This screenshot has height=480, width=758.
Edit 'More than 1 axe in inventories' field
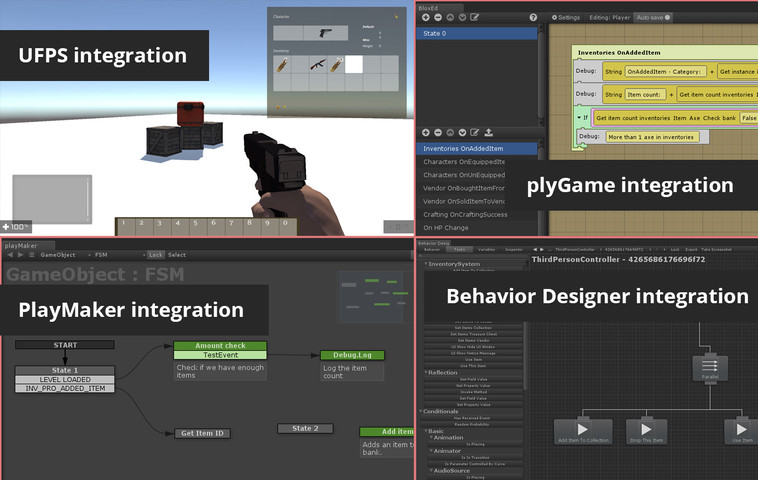652,137
